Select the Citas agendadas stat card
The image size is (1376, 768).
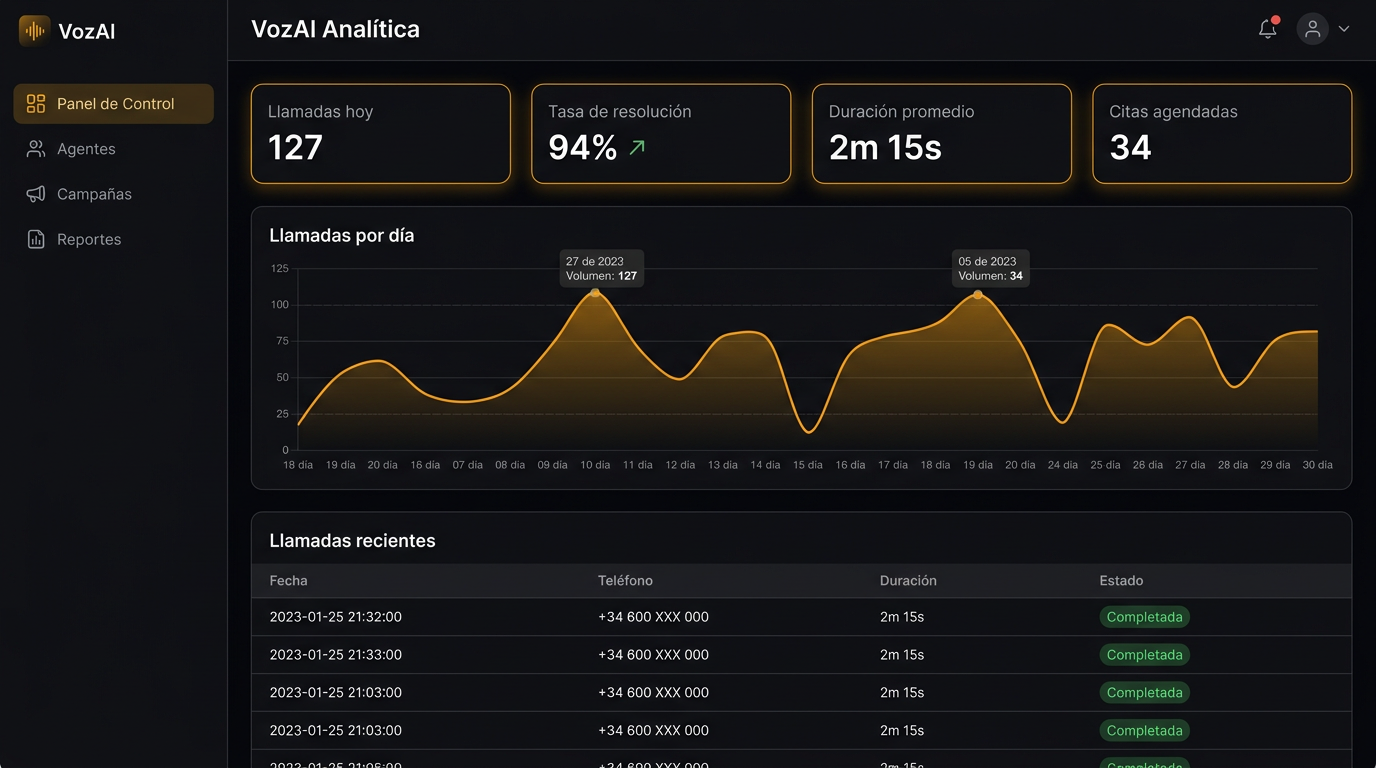coord(1221,133)
